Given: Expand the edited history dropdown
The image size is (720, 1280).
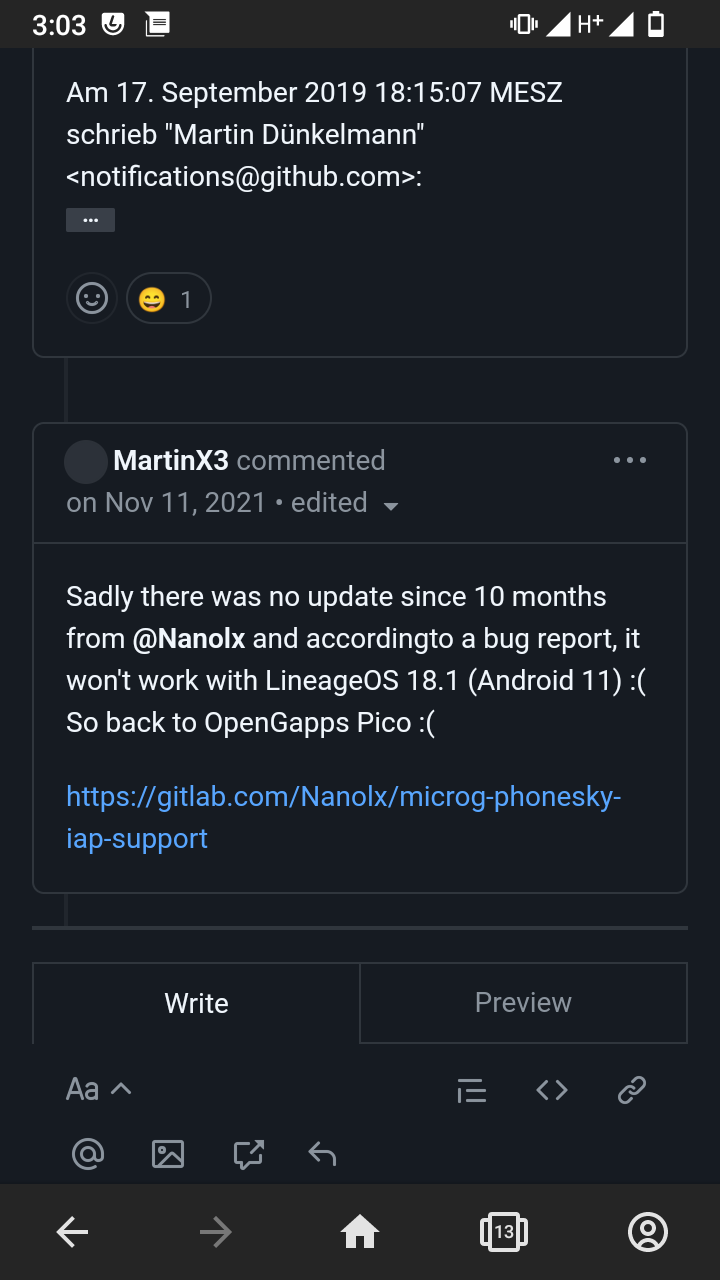Looking at the screenshot, I should tap(390, 505).
